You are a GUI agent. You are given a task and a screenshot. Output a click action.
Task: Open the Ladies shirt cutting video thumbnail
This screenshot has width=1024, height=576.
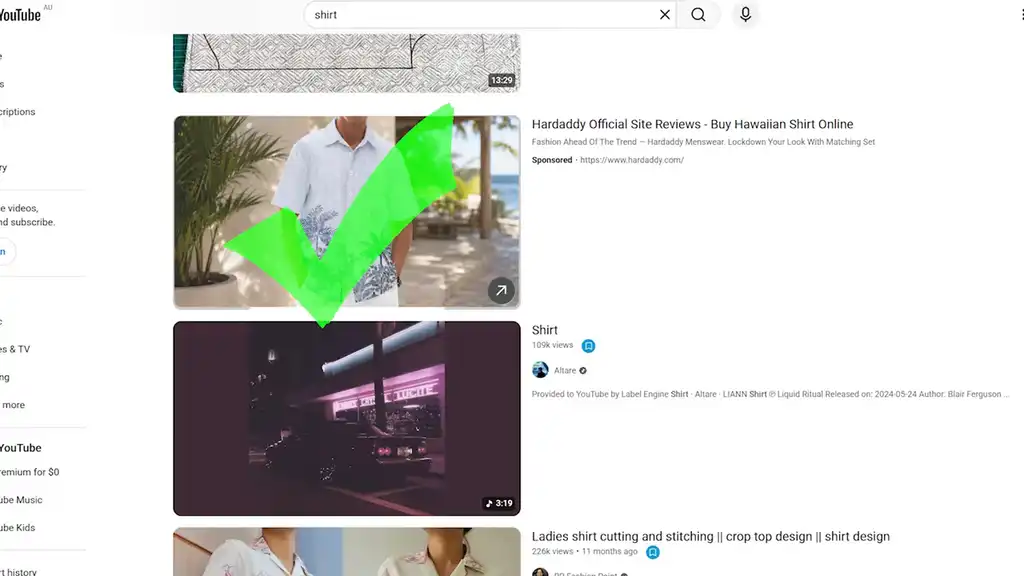pyautogui.click(x=347, y=552)
